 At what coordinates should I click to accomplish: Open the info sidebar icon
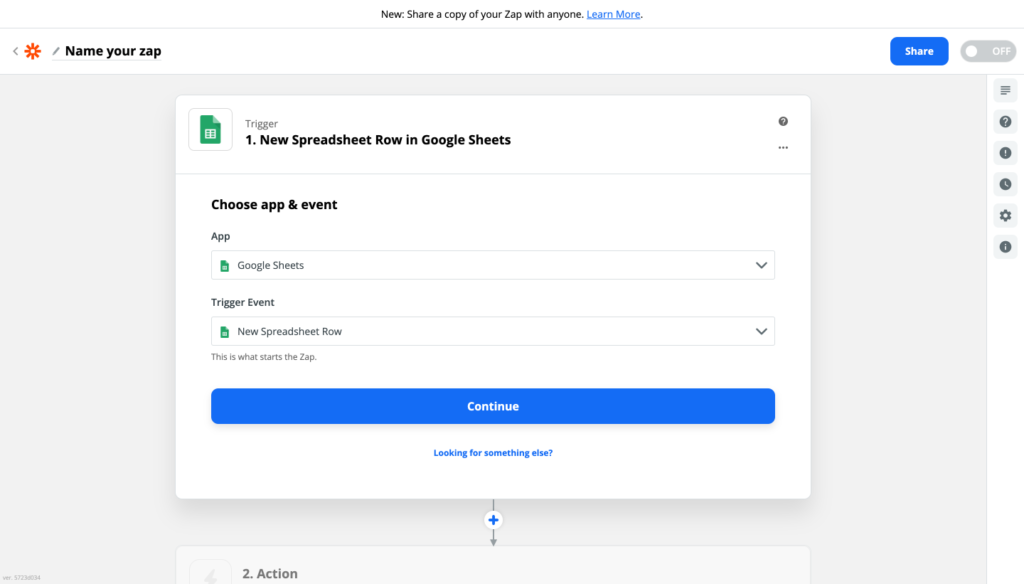tap(1005, 246)
